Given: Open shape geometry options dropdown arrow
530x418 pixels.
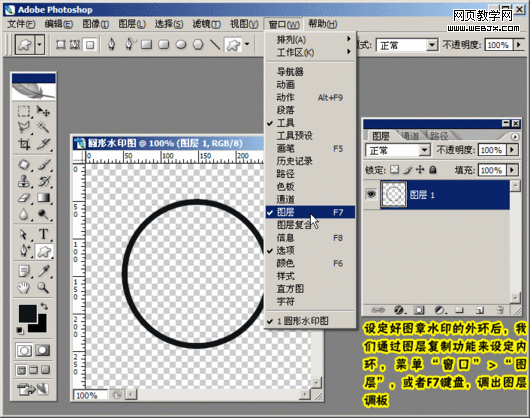Looking at the screenshot, I should [247, 44].
